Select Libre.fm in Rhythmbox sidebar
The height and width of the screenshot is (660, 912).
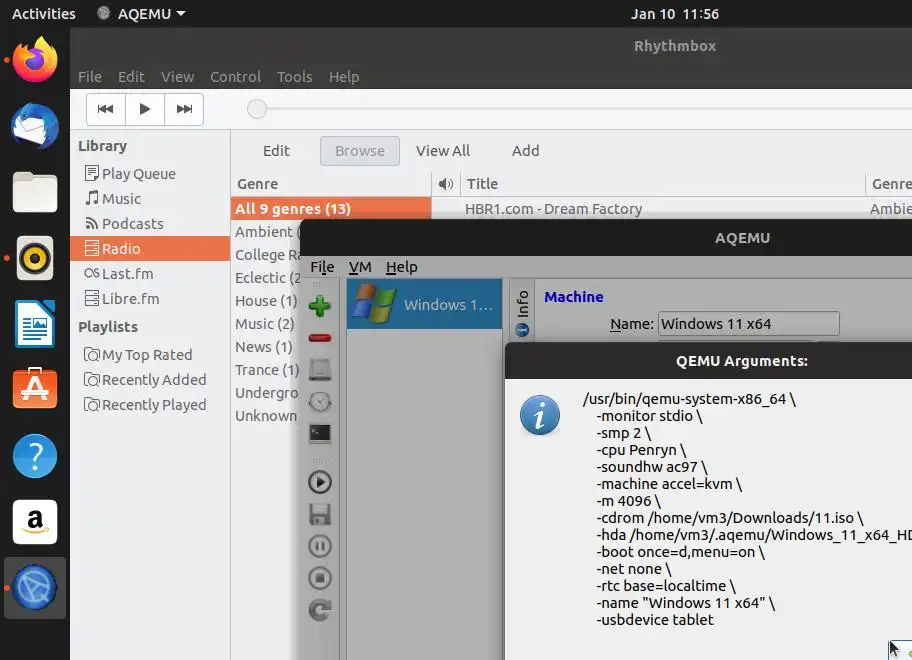tap(149, 298)
